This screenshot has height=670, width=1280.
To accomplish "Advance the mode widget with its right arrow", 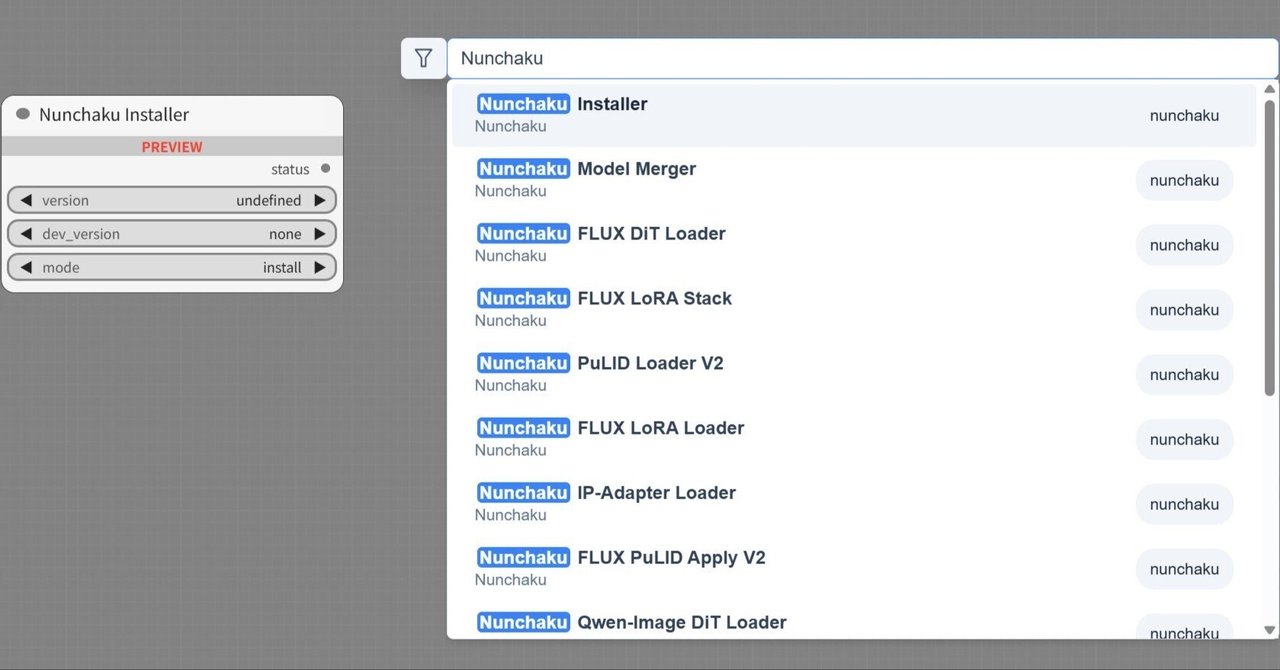I will click(x=318, y=267).
